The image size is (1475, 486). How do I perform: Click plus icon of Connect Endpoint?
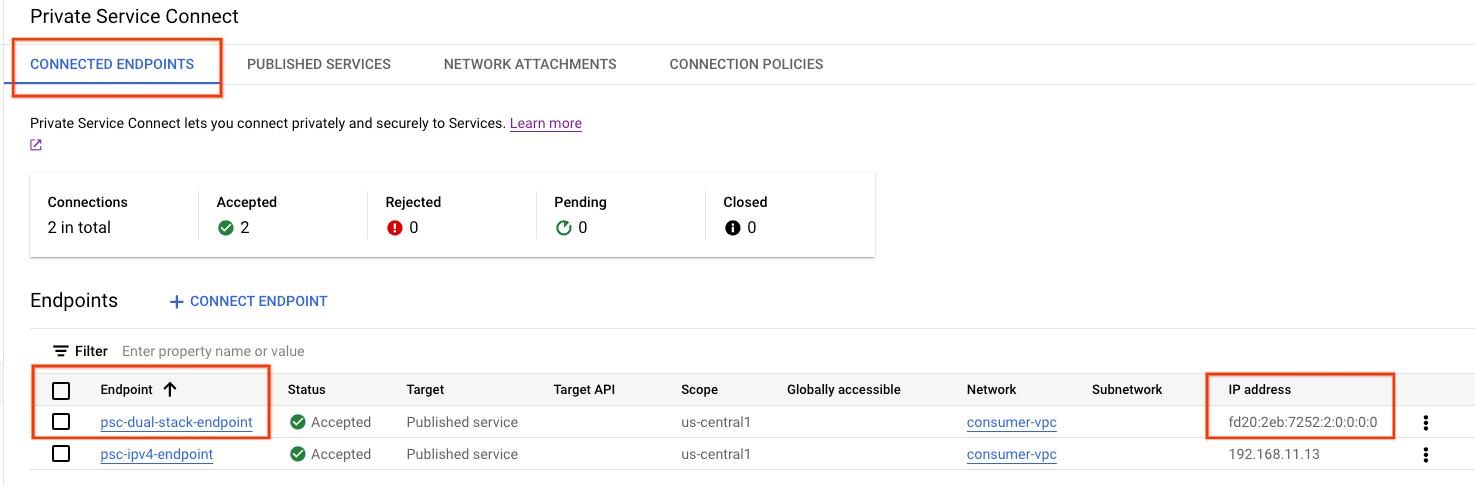coord(177,302)
